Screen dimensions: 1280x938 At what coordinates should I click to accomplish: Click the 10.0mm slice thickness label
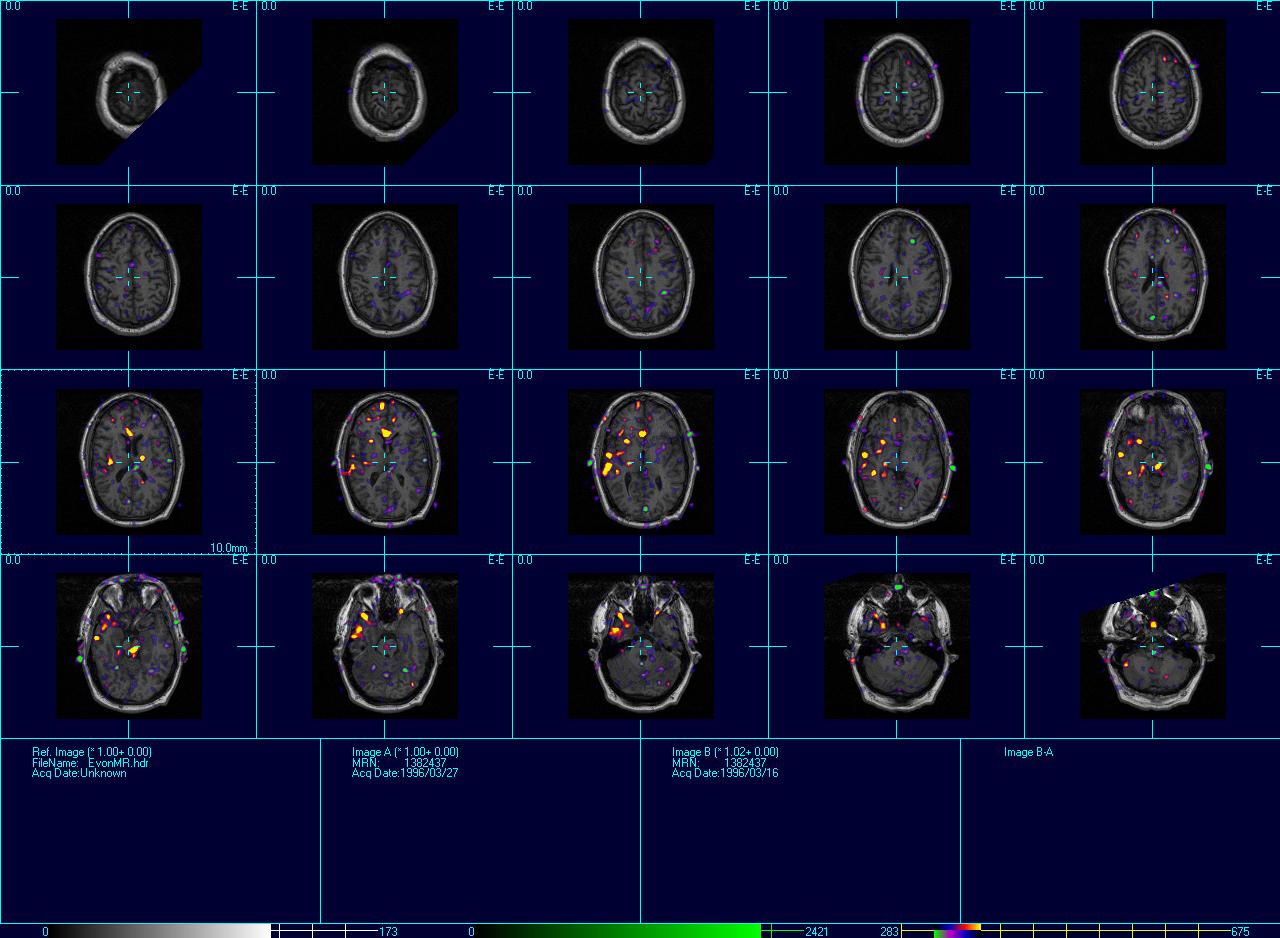(228, 548)
